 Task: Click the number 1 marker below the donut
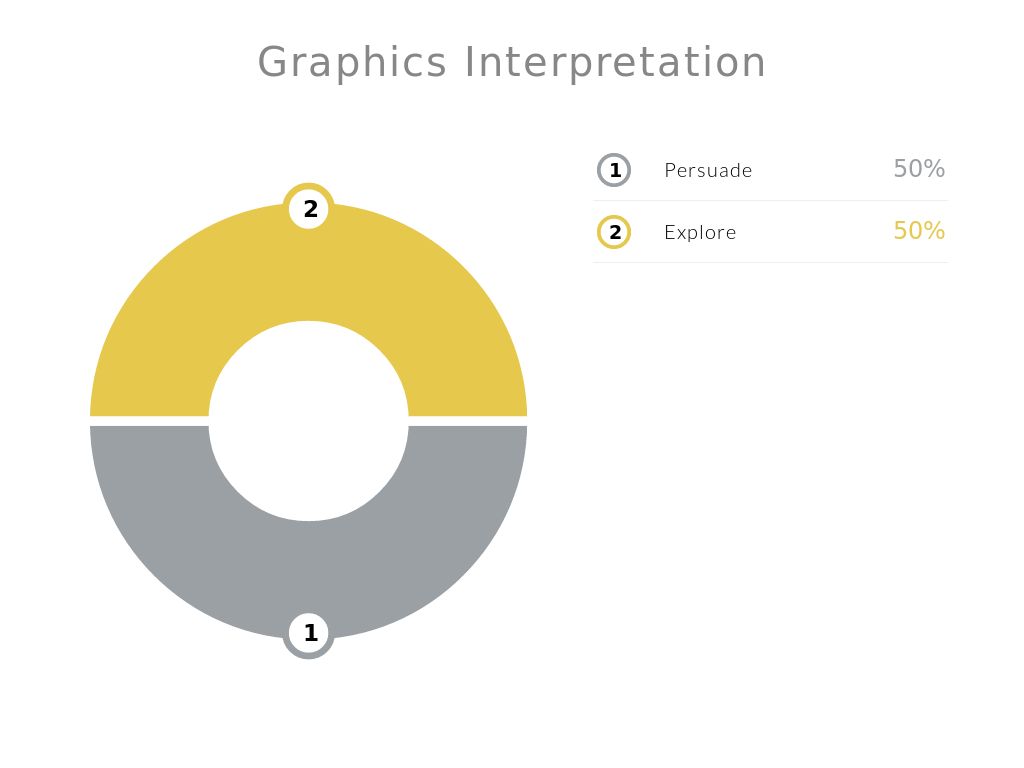point(309,633)
